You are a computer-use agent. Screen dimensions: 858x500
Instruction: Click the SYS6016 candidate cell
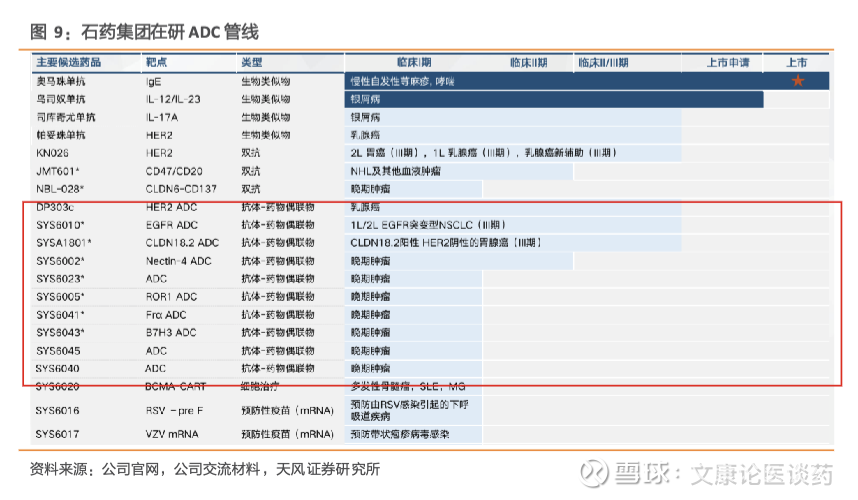(x=57, y=410)
